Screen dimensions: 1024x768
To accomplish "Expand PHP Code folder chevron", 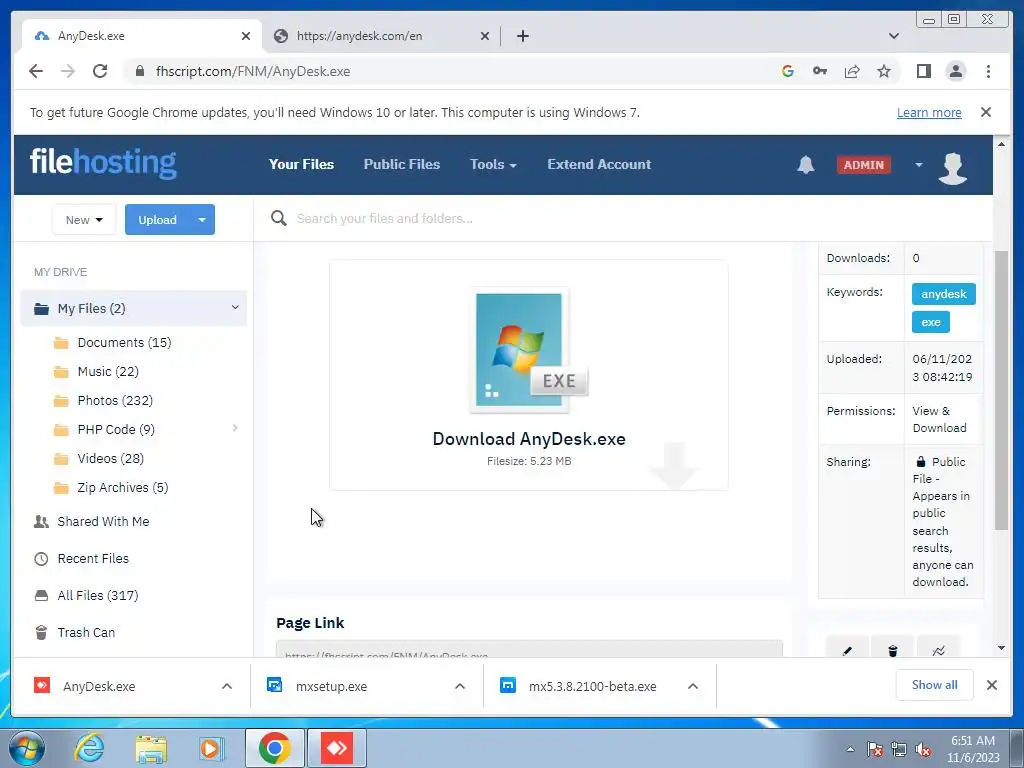I will tap(235, 428).
